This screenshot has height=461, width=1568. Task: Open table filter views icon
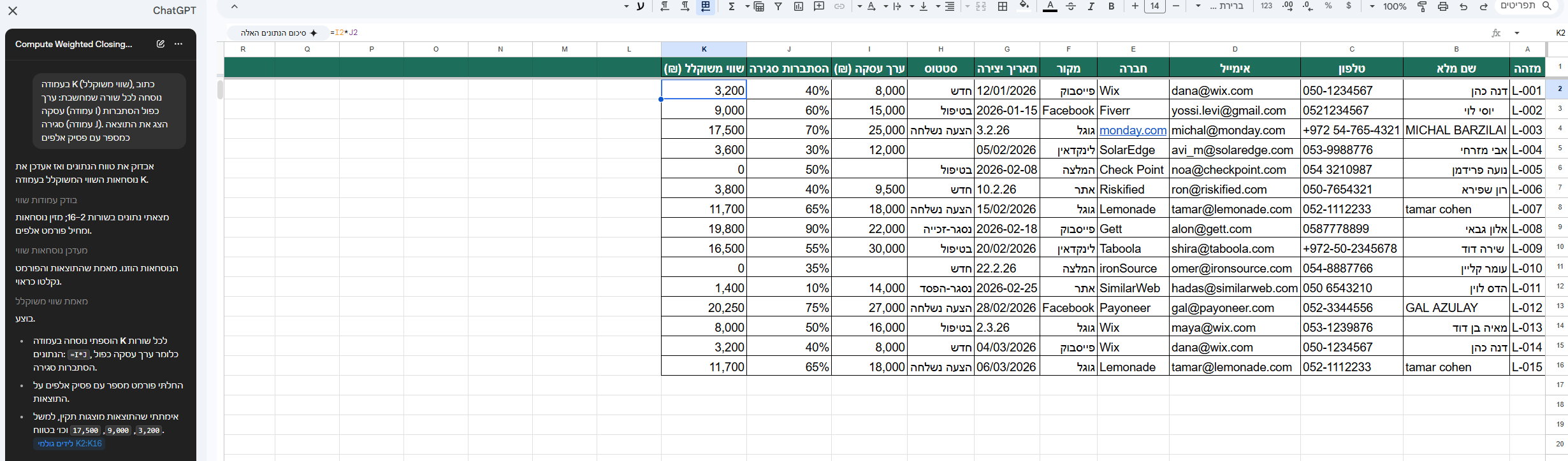click(759, 6)
